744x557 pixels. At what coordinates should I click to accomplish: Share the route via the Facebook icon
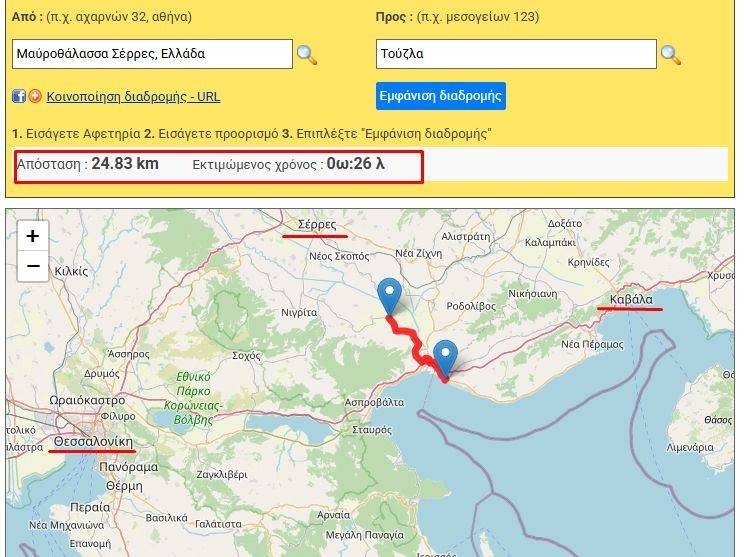tap(18, 97)
